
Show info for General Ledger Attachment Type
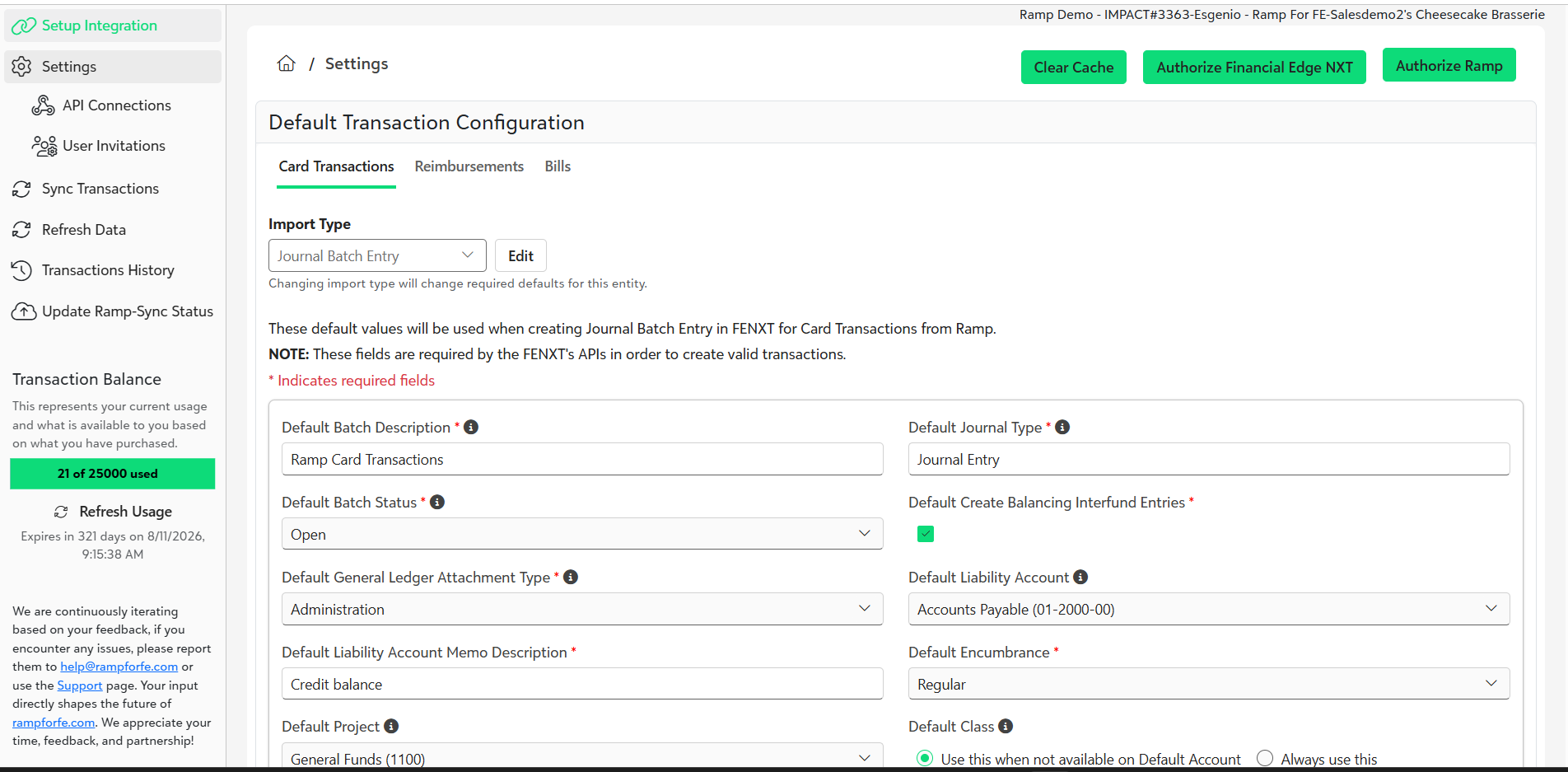click(x=571, y=577)
